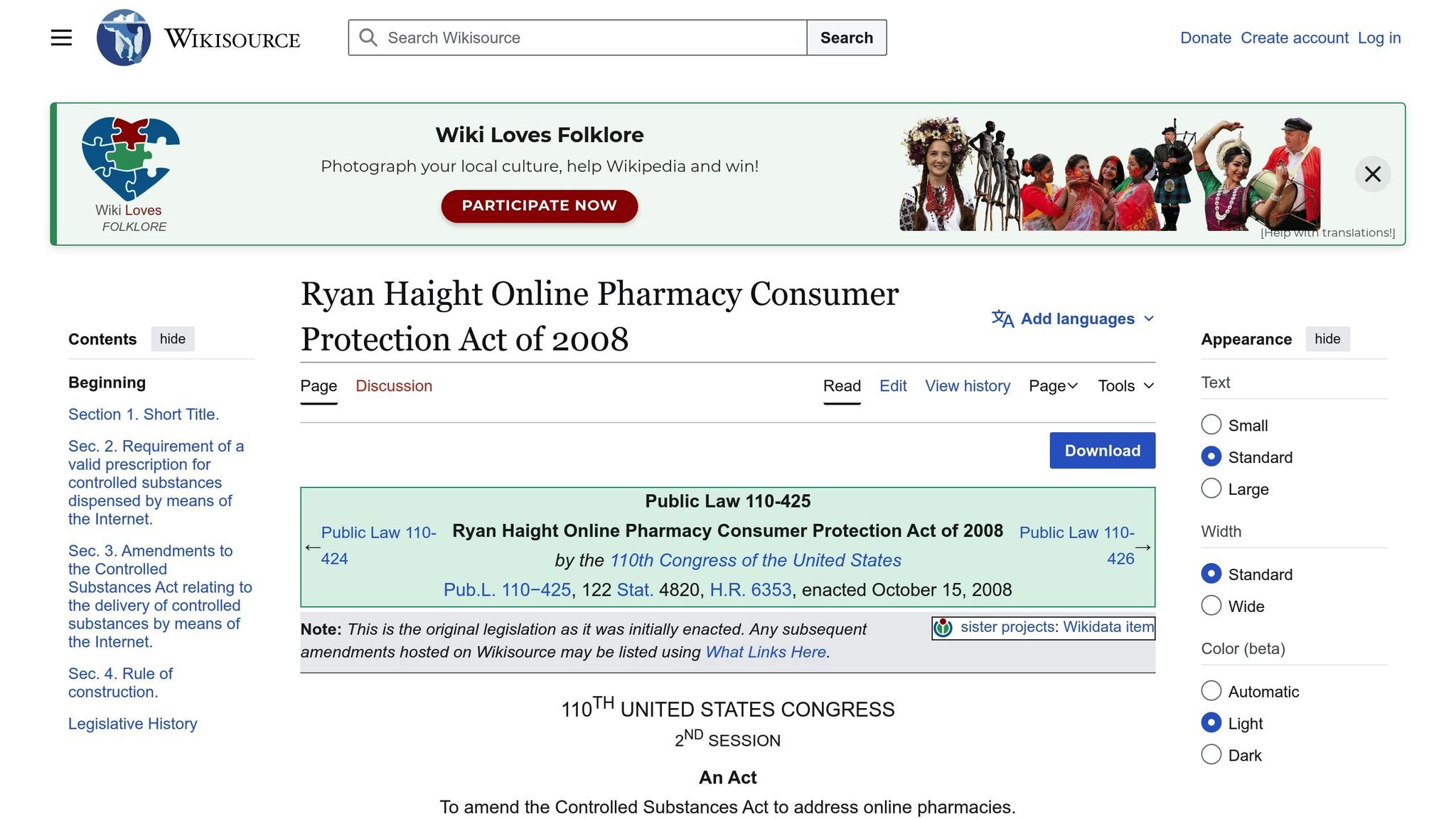Go to Sec. 2 valid prescription requirement
This screenshot has height=819, width=1456.
pos(156,483)
